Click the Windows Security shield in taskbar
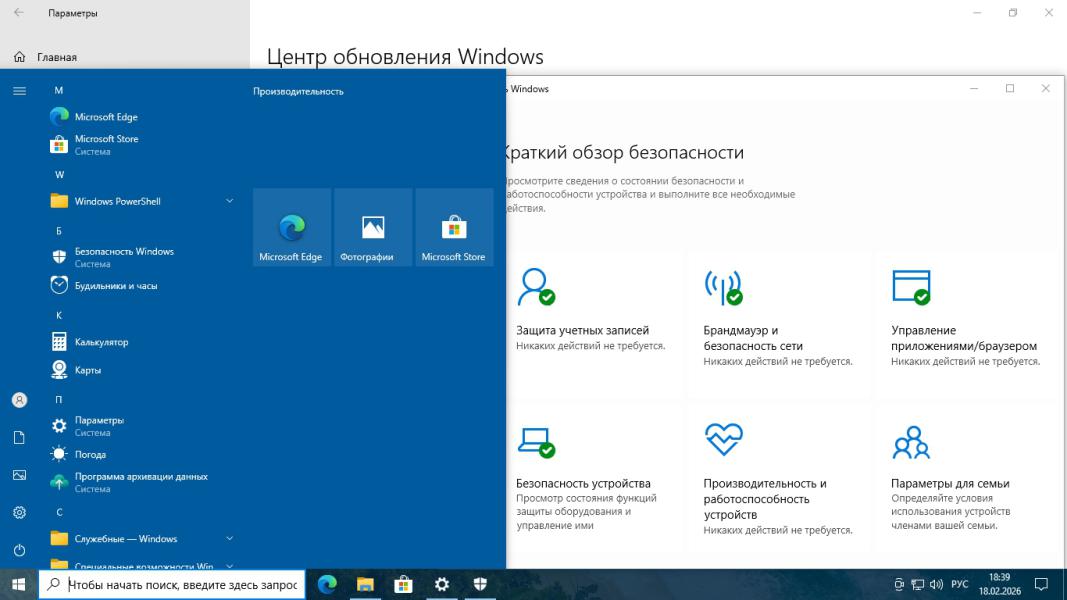 pos(480,584)
